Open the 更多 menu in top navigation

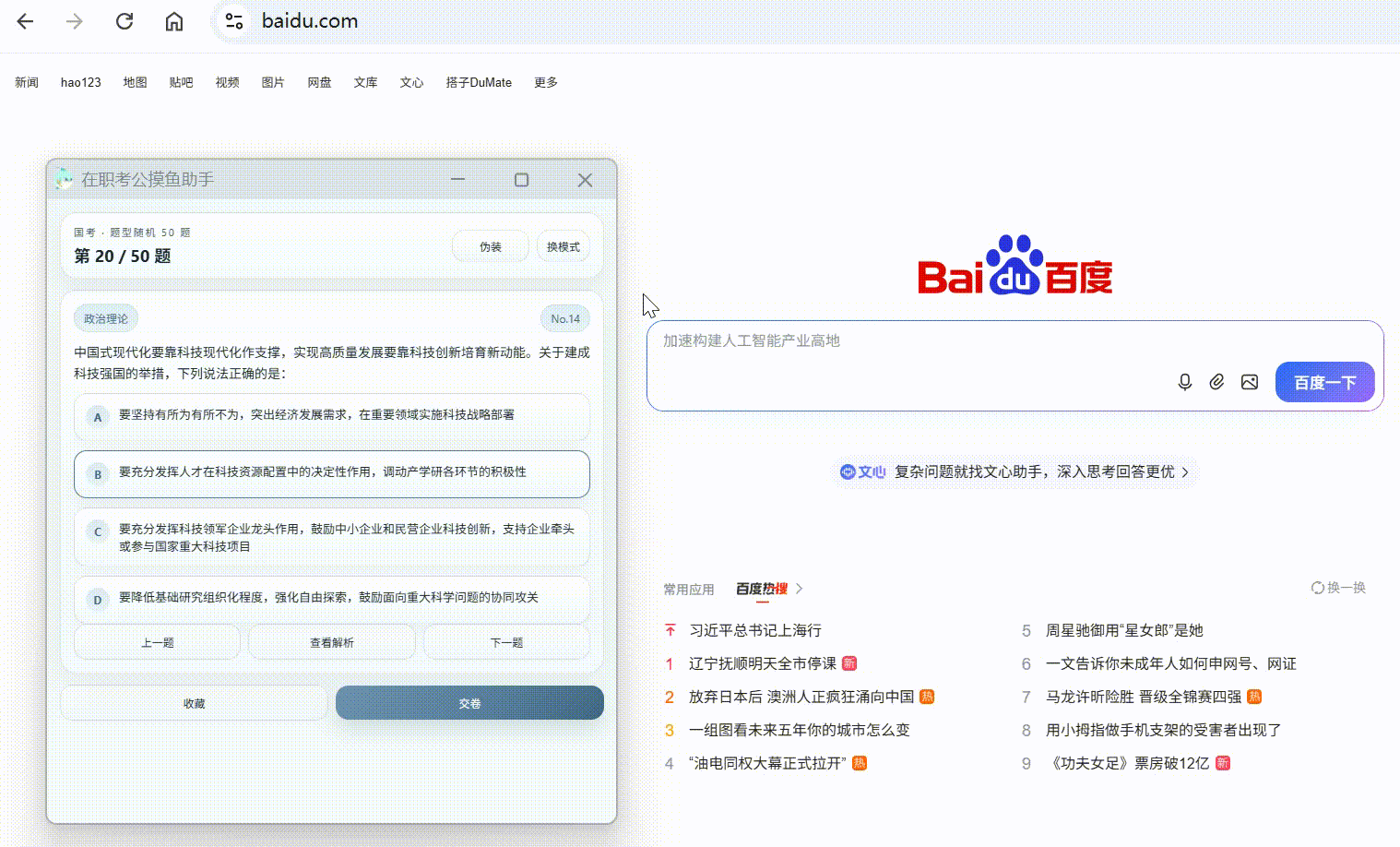pyautogui.click(x=546, y=82)
